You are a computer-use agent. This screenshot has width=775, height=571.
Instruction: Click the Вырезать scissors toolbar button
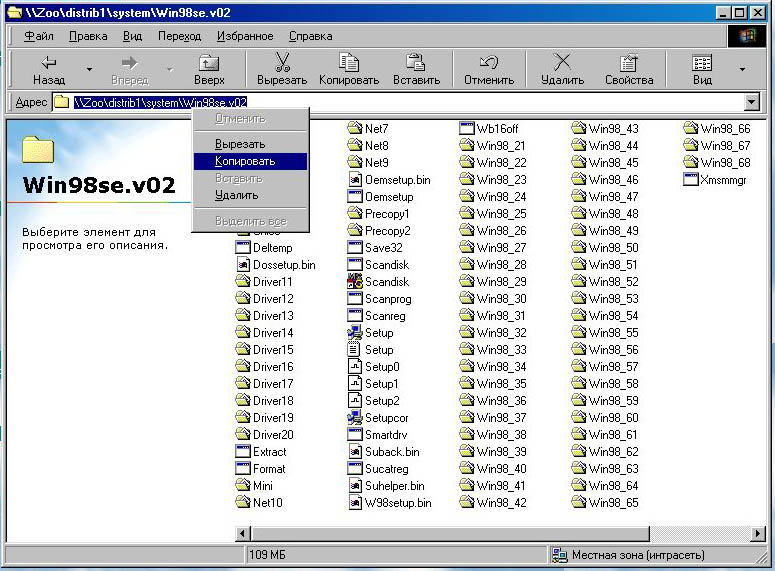pos(282,69)
